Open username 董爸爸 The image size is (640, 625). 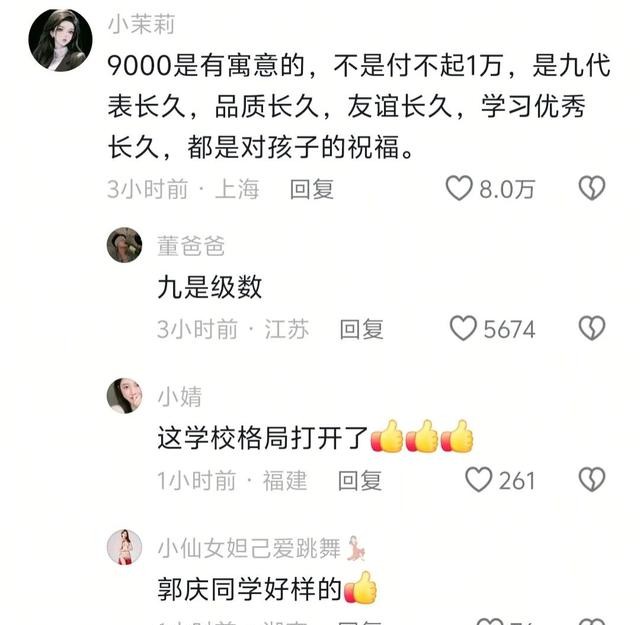click(x=191, y=246)
